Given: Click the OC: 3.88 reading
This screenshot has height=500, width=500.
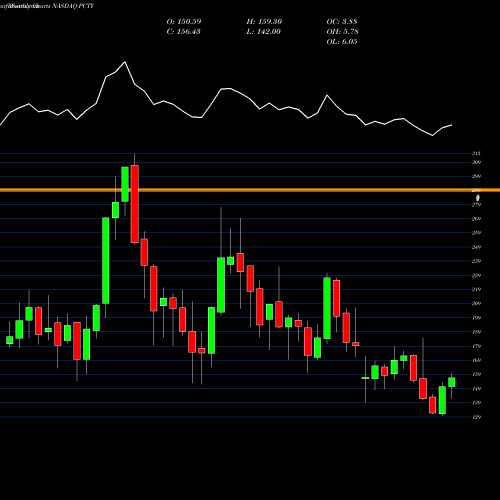Looking at the screenshot, I should pyautogui.click(x=342, y=22).
